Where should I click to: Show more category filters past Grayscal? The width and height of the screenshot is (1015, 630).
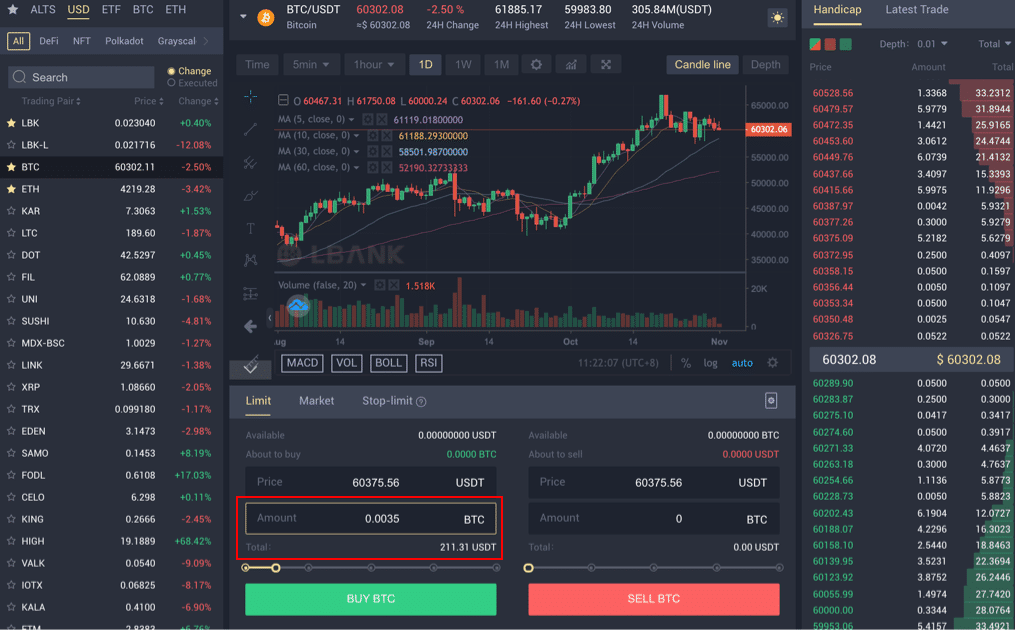pyautogui.click(x=206, y=41)
